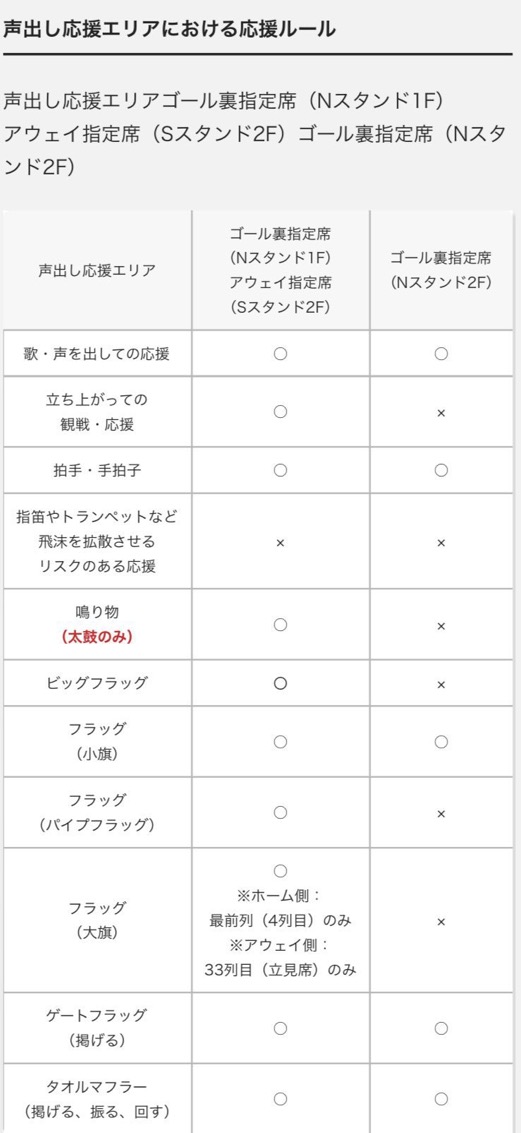Click the × mark in the フラッグ(大旗) row
Viewport: 521px width, 1133px height.
point(441,921)
